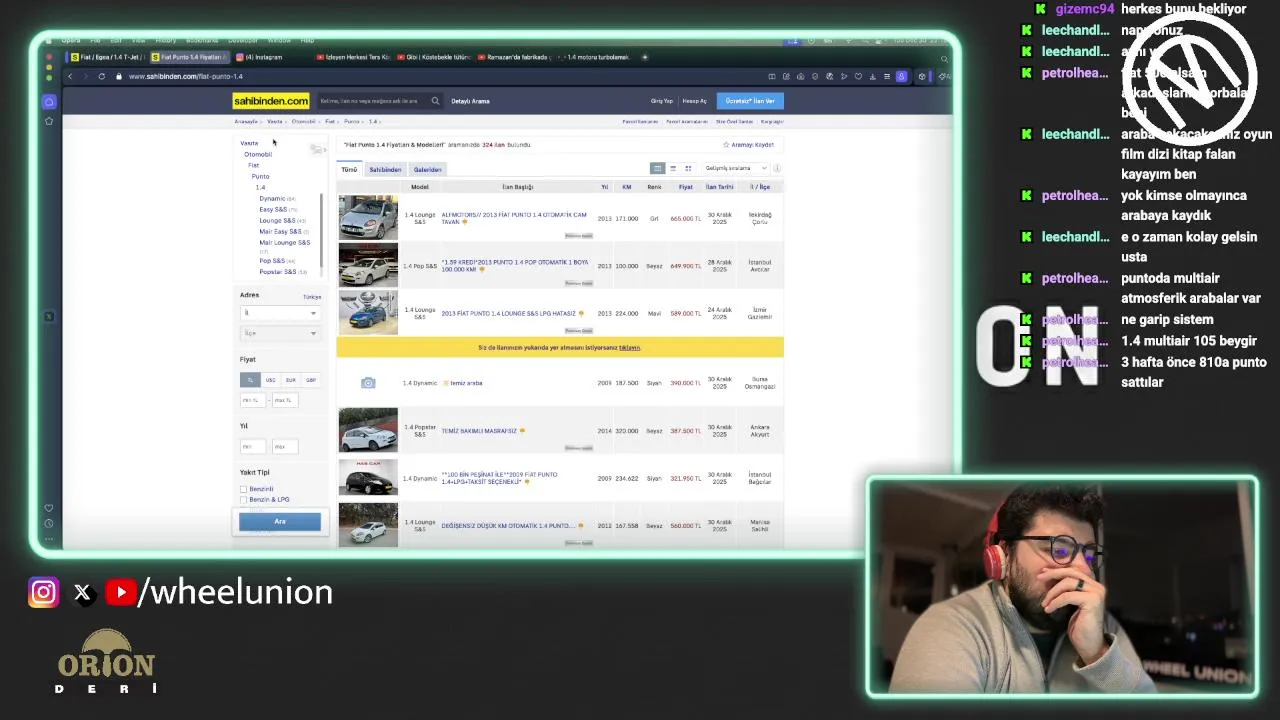Select the Sahibinden listings tab
The height and width of the screenshot is (720, 1280).
385,170
